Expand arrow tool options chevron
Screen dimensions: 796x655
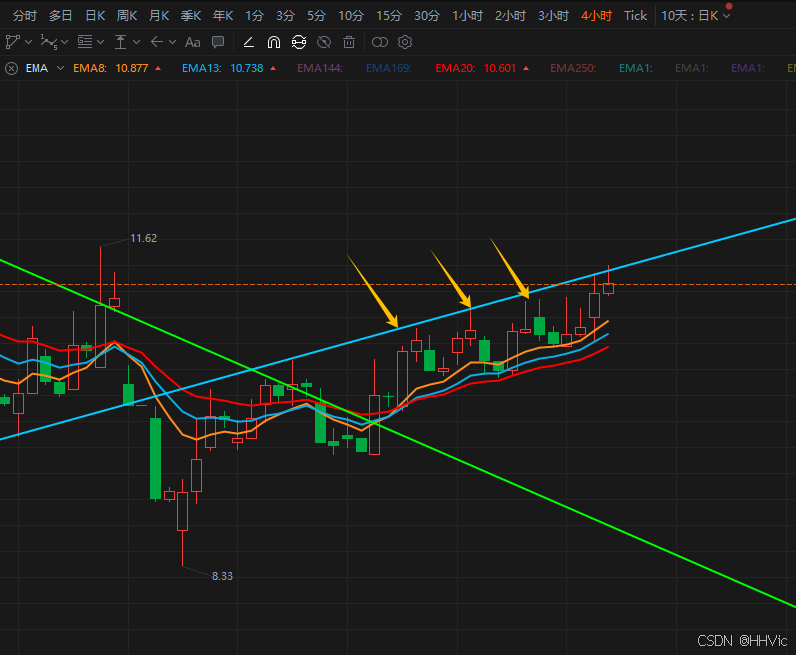tap(173, 42)
